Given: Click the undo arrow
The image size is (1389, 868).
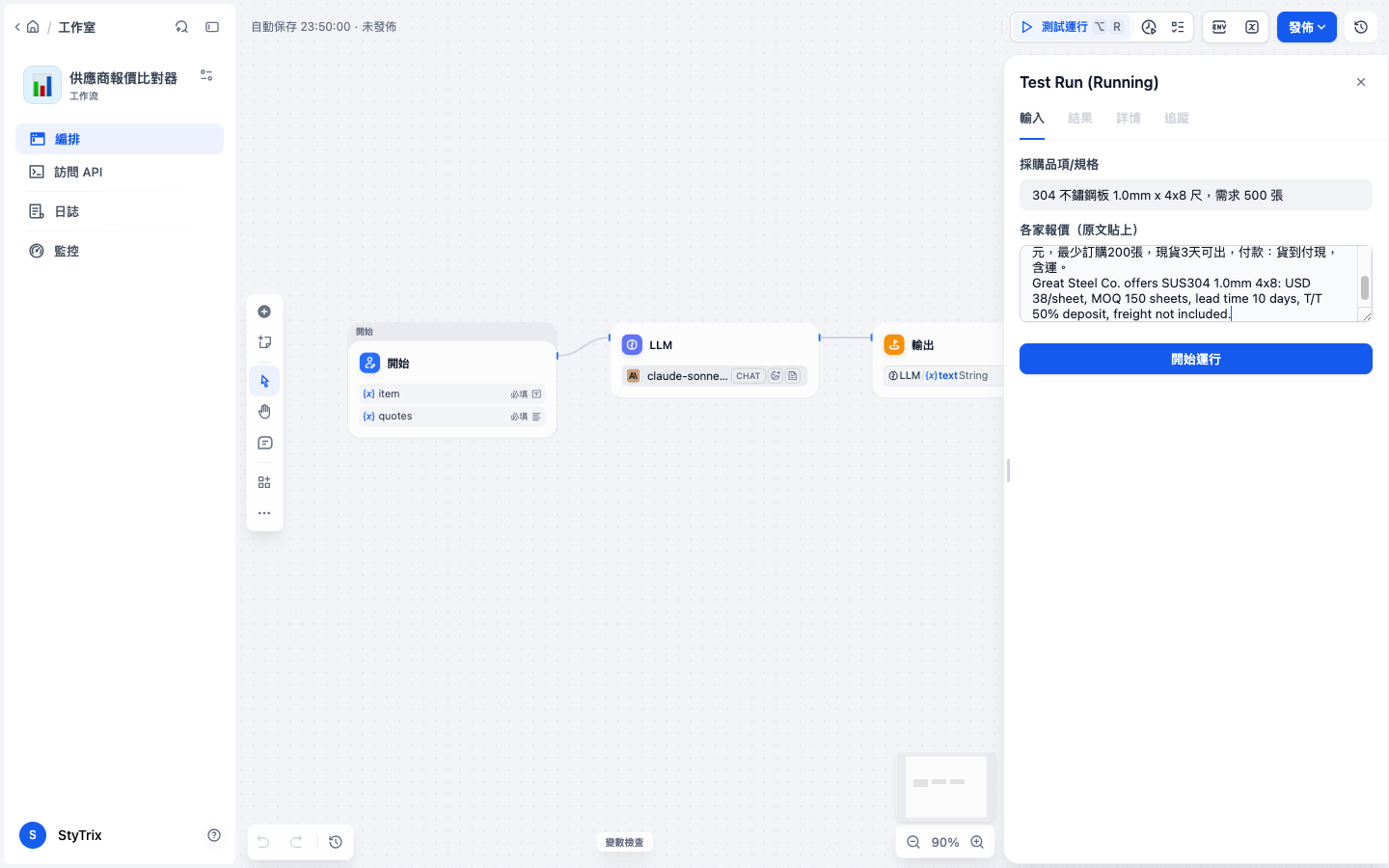Looking at the screenshot, I should (263, 842).
